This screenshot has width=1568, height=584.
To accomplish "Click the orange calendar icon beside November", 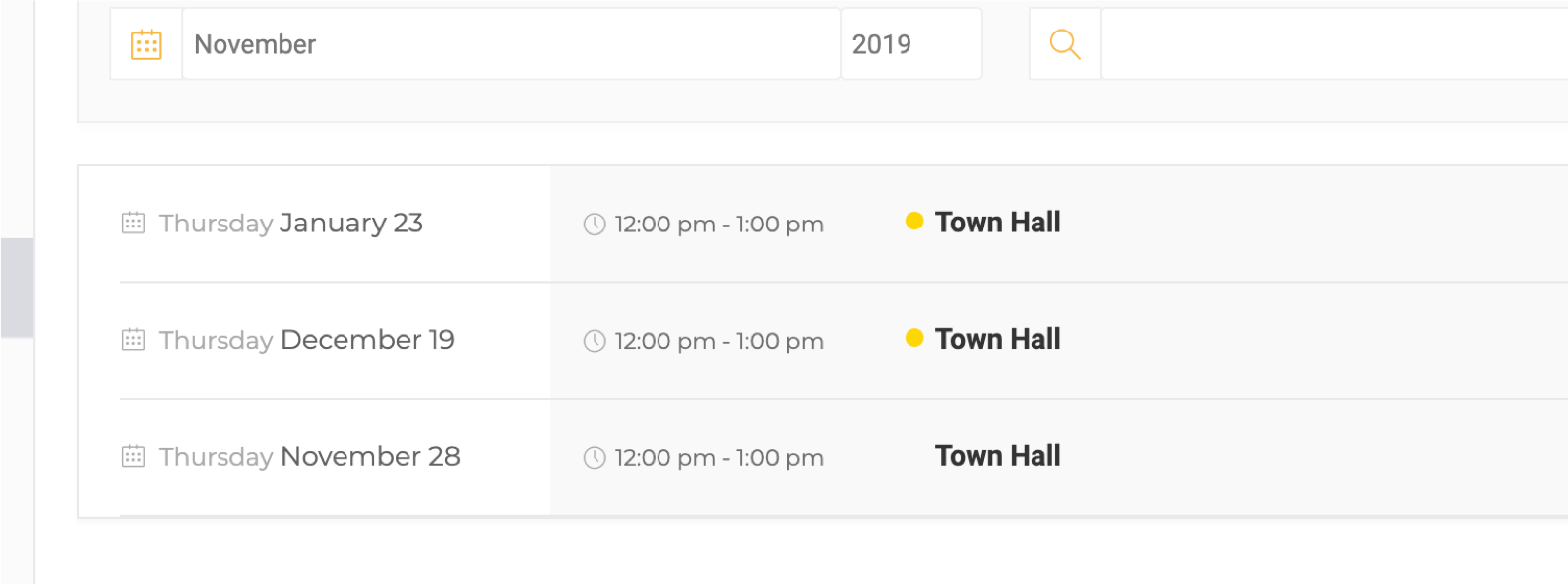I will [147, 44].
